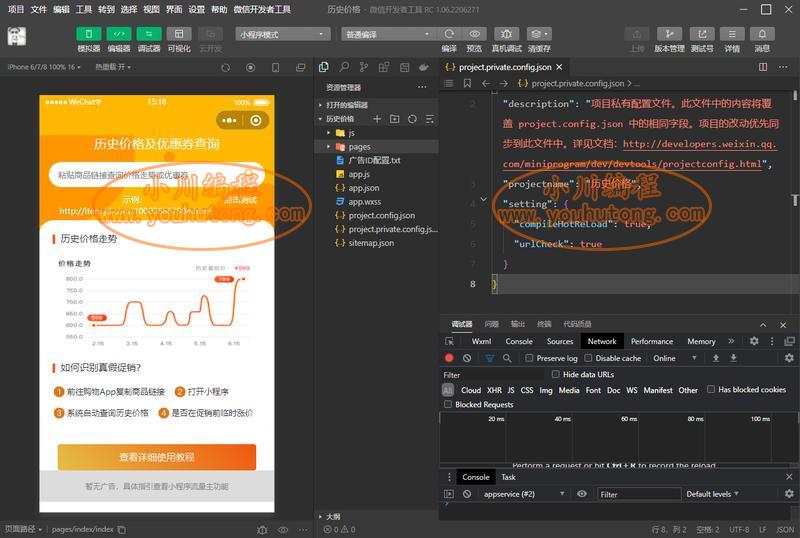Toggle the Blocked Requests checkbox
Image resolution: width=800 pixels, height=538 pixels.
447,404
